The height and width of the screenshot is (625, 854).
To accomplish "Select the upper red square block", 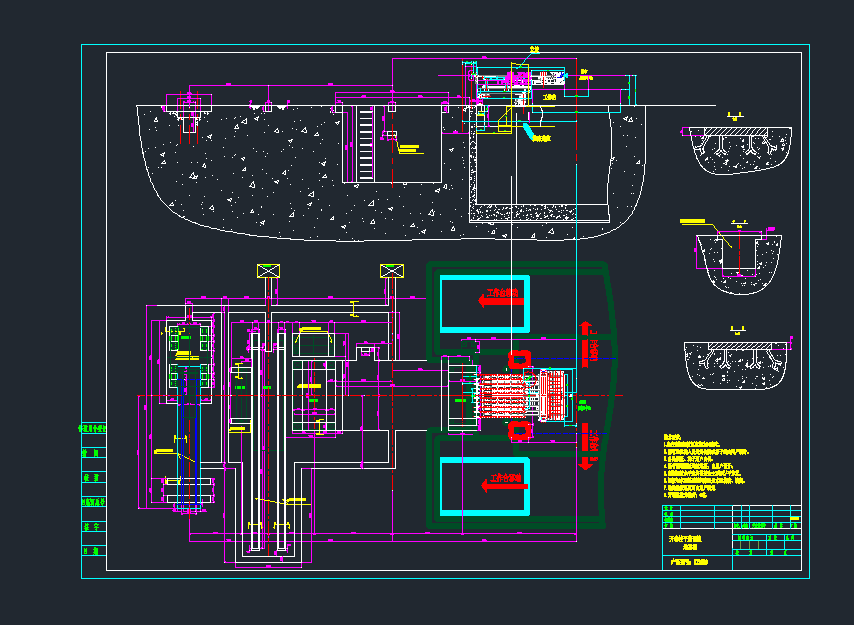I will 519,358.
